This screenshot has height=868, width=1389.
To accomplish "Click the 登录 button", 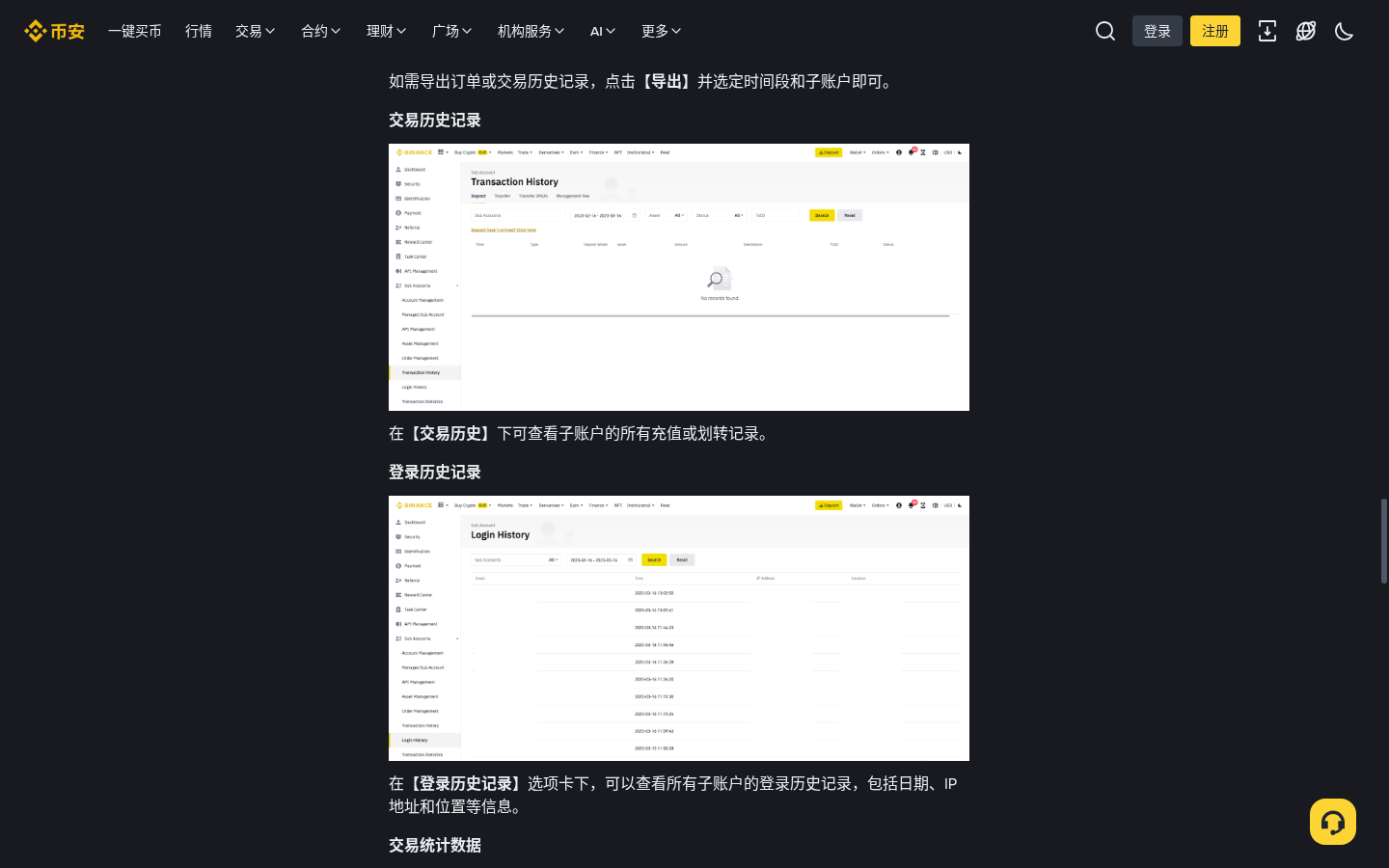I will click(x=1157, y=31).
